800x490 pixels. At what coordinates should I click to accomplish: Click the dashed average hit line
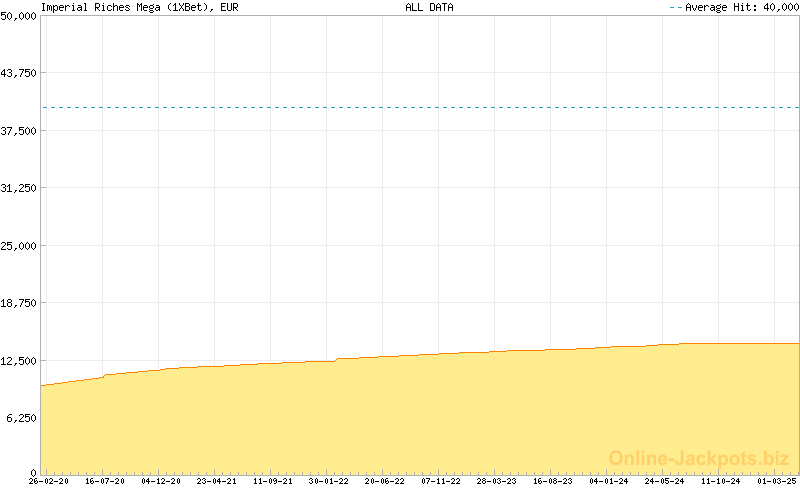(420, 107)
